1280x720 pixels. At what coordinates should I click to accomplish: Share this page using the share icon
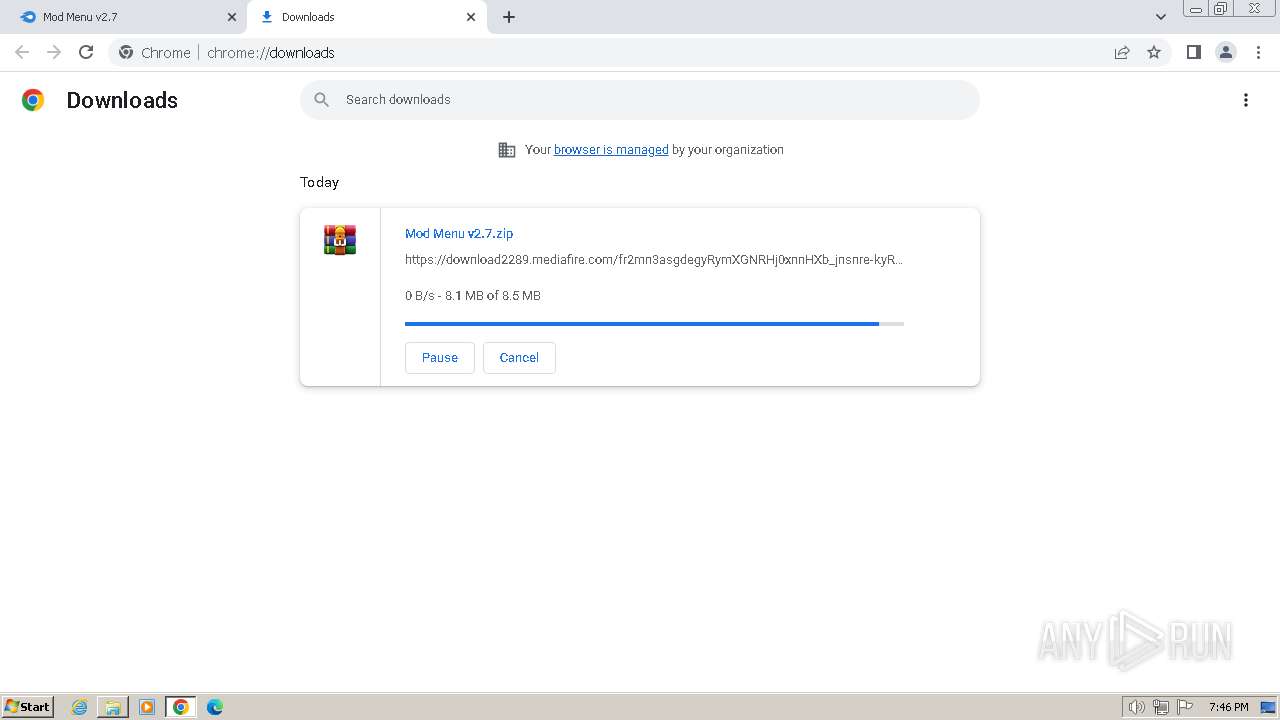click(1122, 52)
